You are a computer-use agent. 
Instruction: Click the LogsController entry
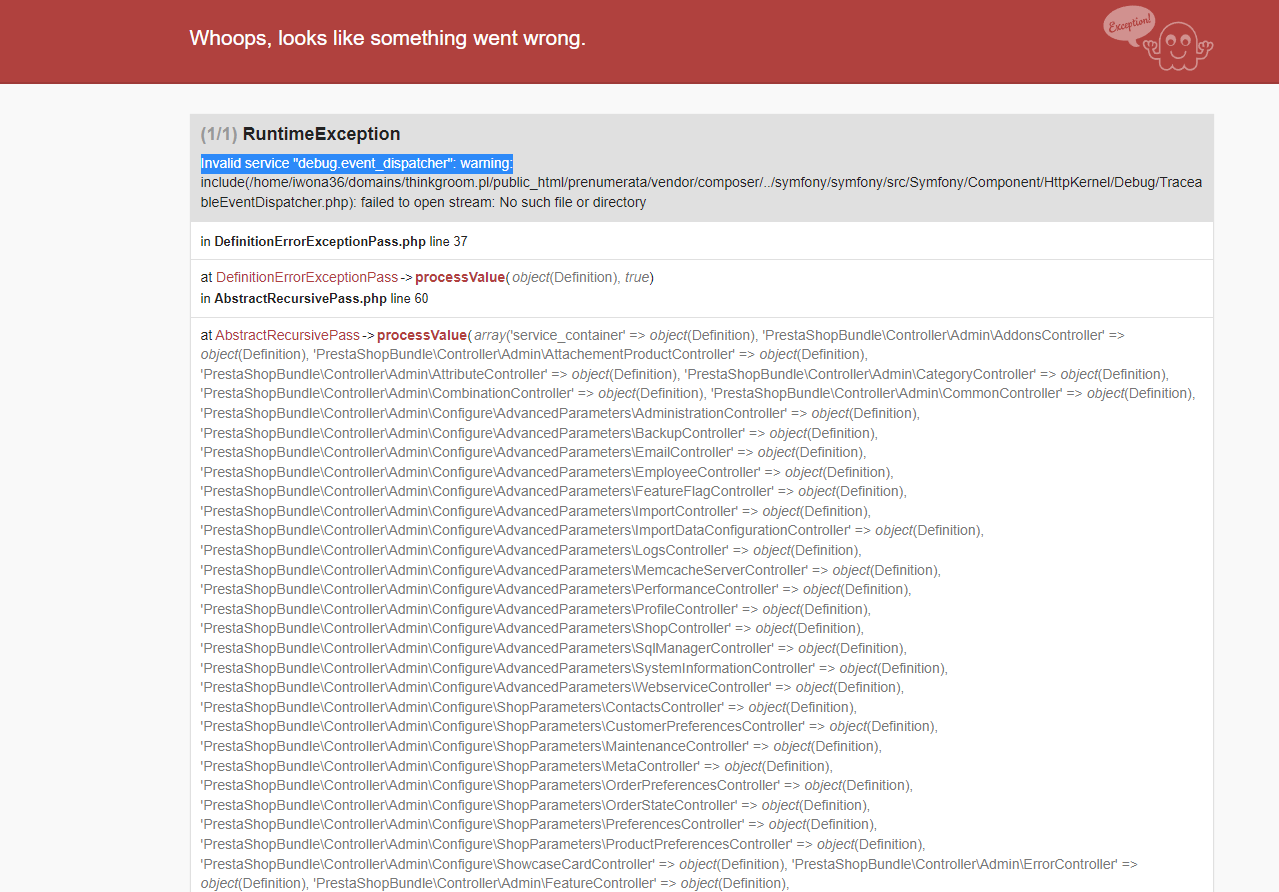(x=464, y=550)
